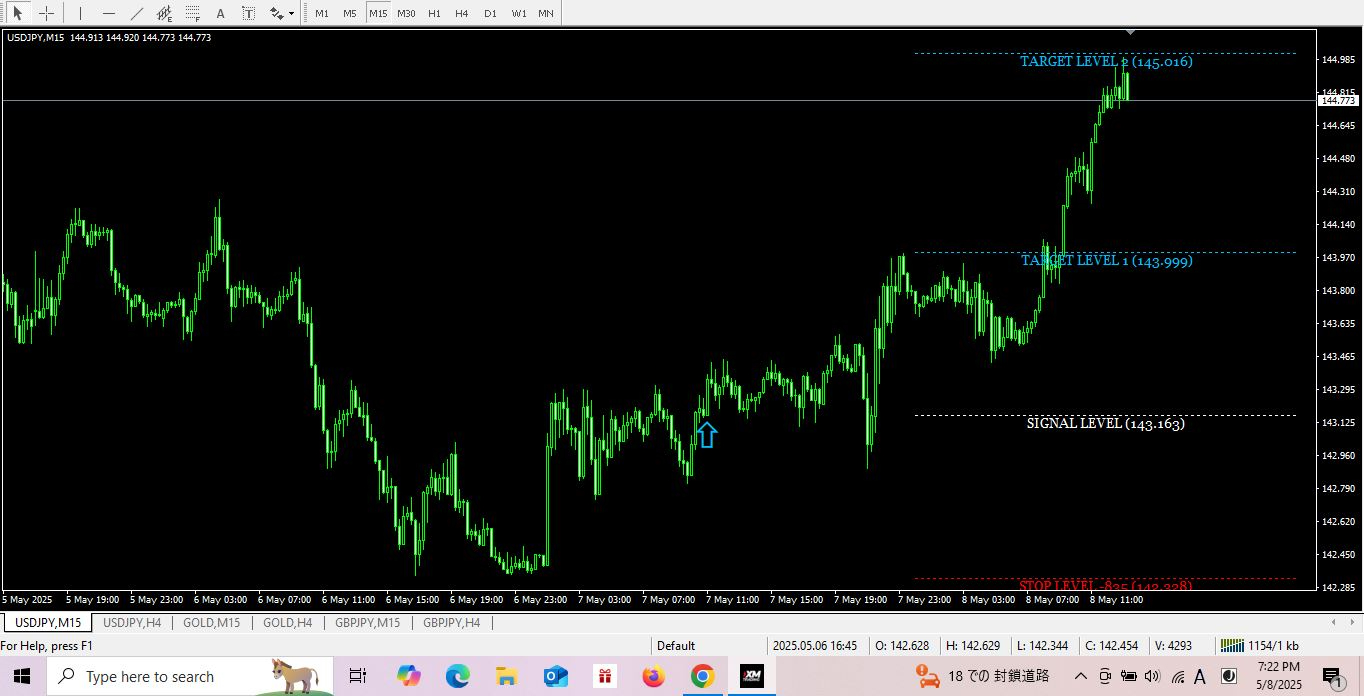Pick the Trendline drawing tool

coord(137,14)
